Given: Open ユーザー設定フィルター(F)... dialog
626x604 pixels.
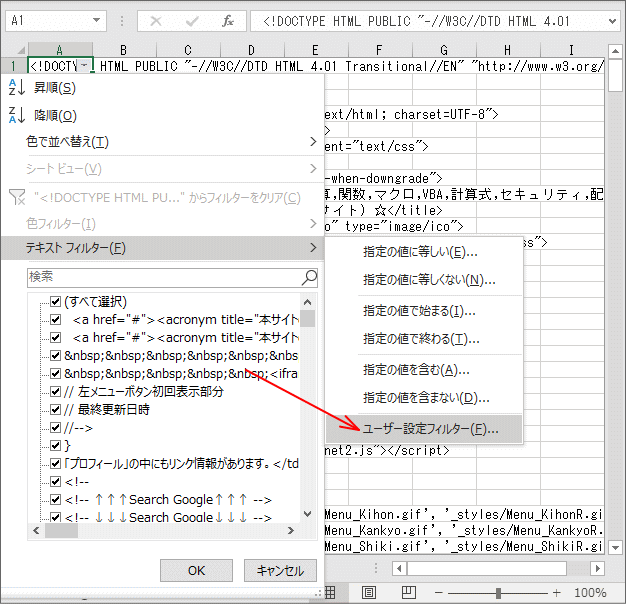Looking at the screenshot, I should click(x=424, y=429).
